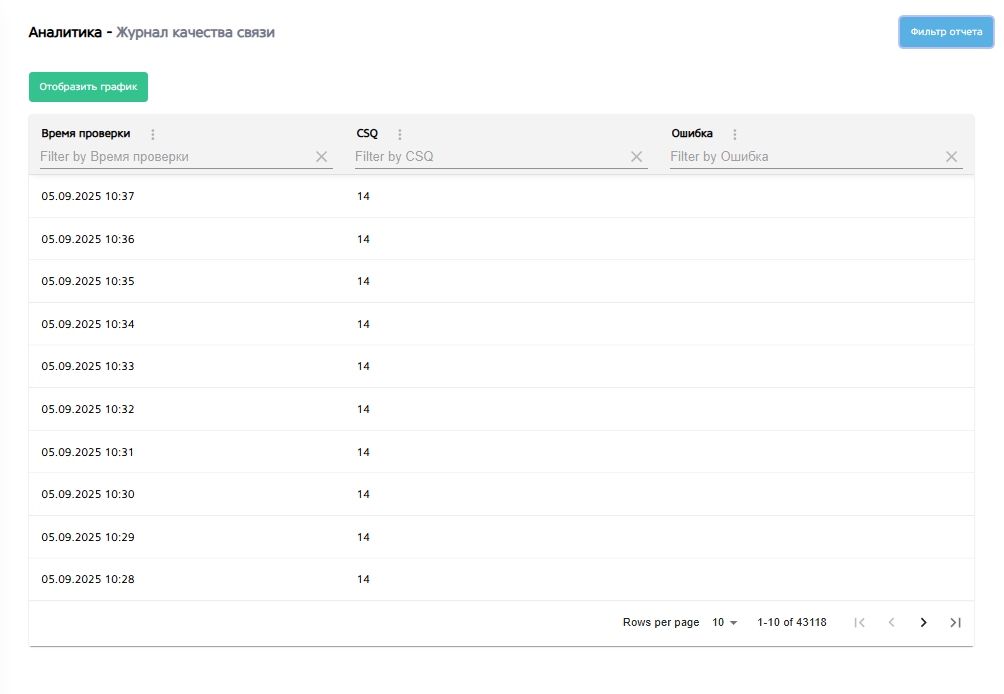Jump to the last table page
Screen dimensions: 1004x694
(955, 622)
